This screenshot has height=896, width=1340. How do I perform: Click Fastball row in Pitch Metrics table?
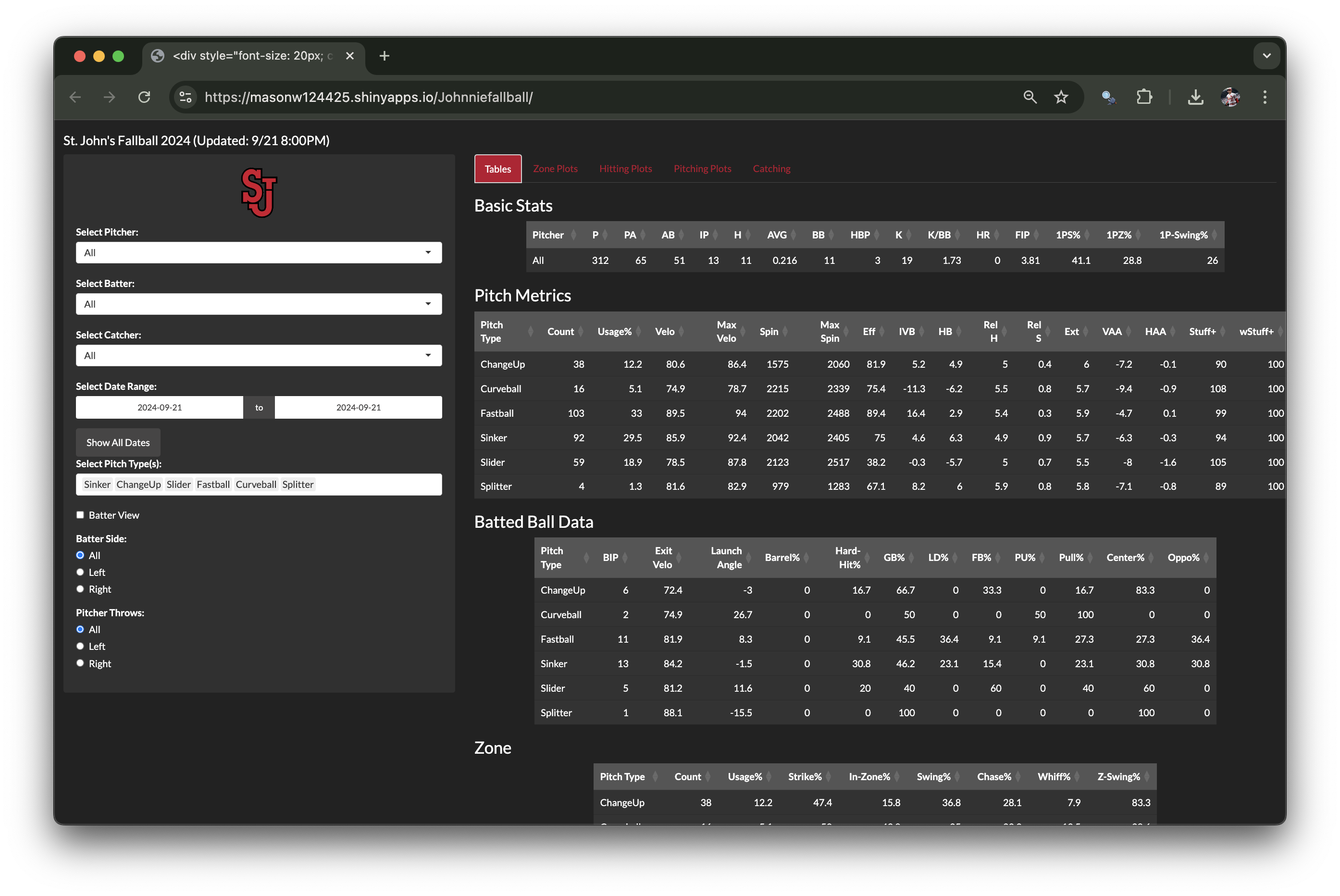pos(880,413)
